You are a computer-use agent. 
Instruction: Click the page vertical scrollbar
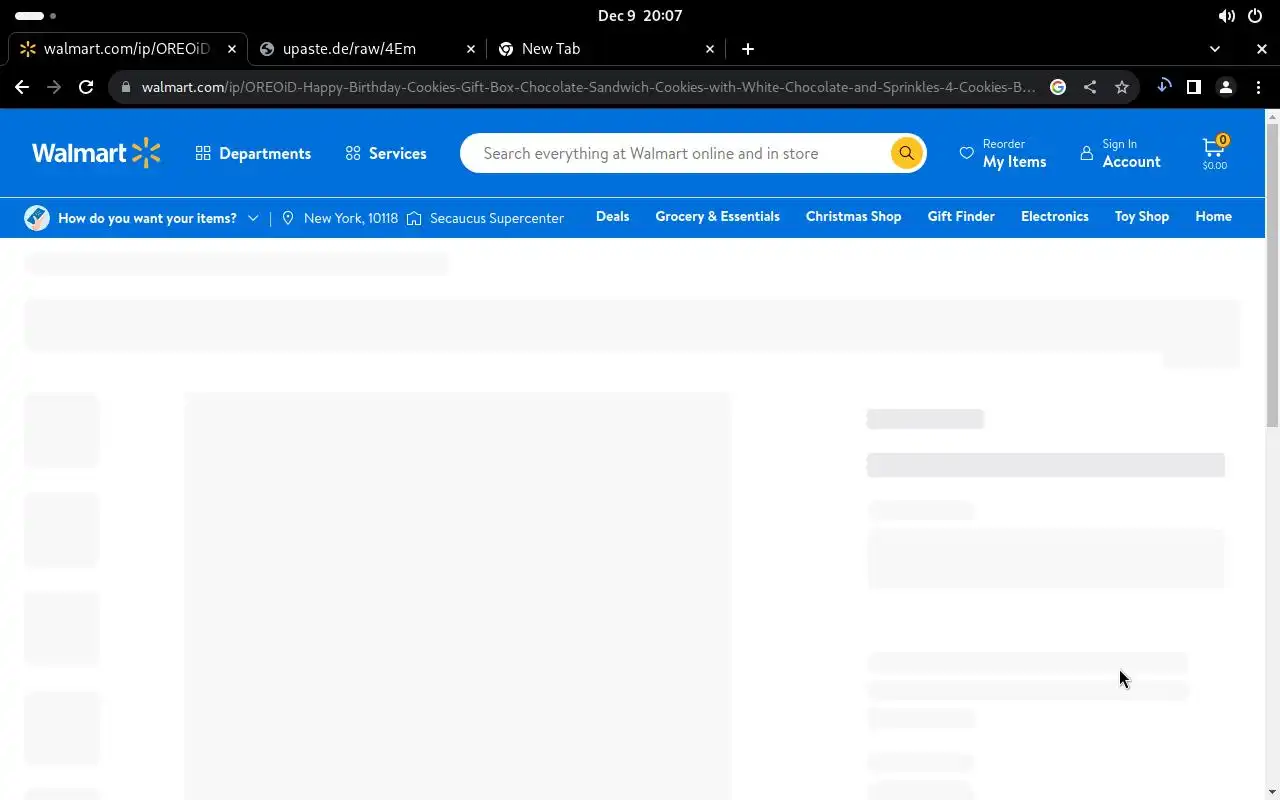[x=1272, y=275]
